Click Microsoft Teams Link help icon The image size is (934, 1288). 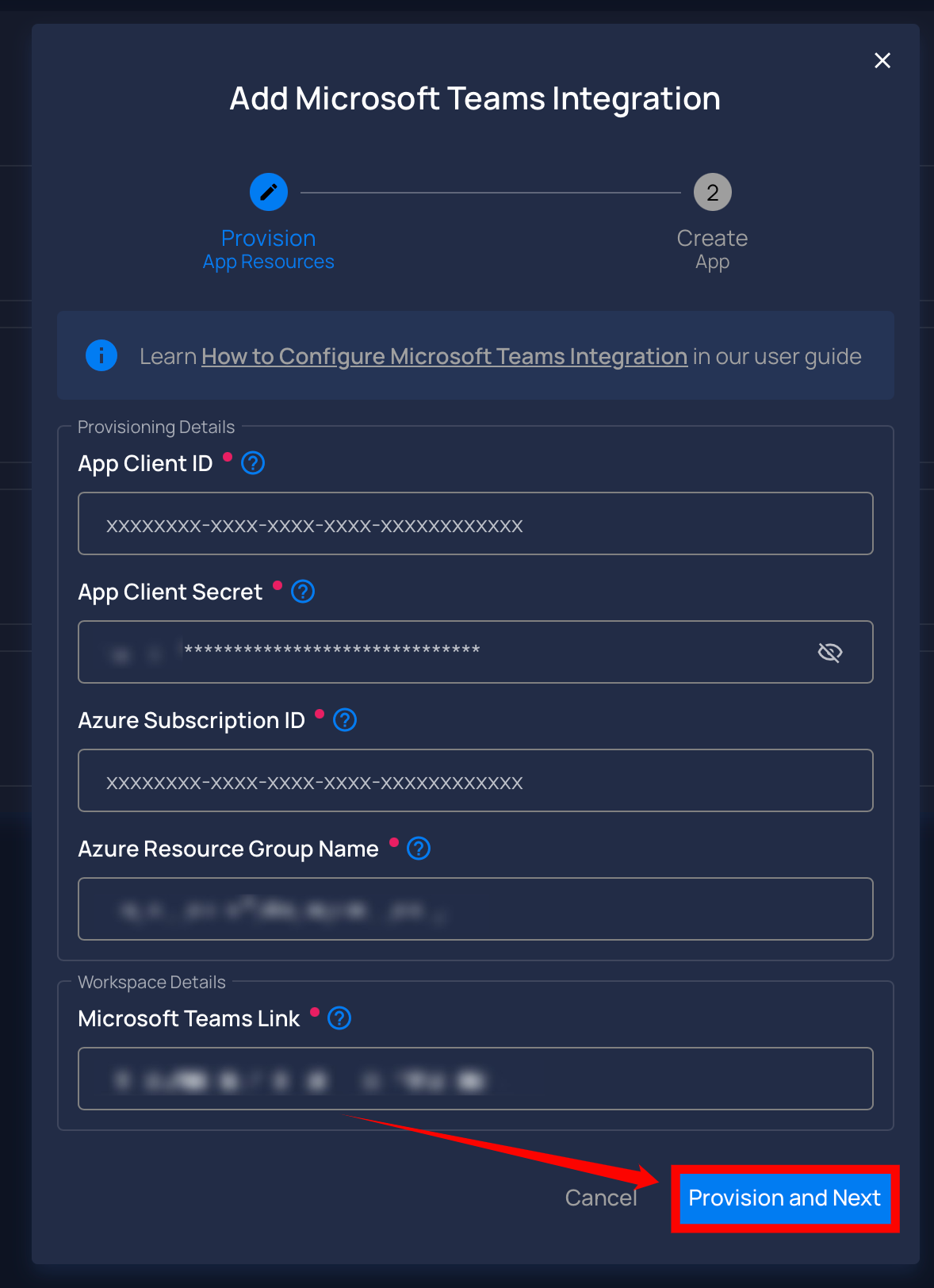(339, 1018)
